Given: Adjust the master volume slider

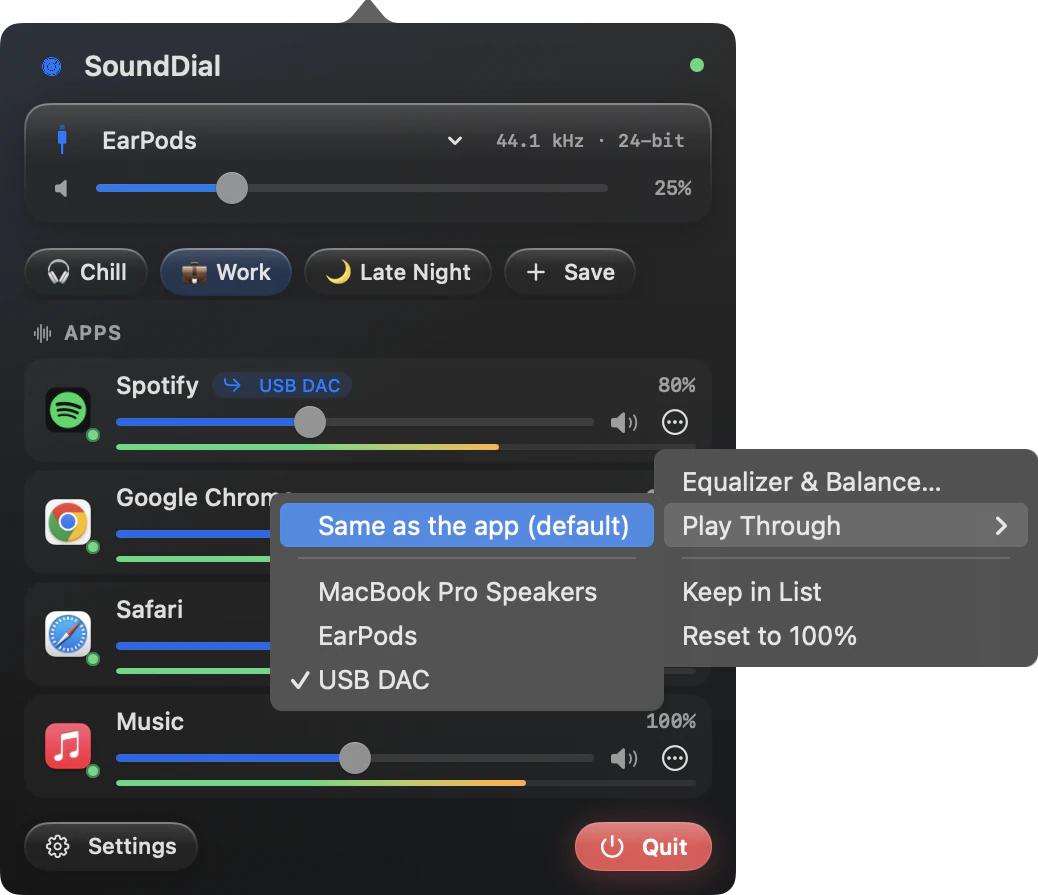Looking at the screenshot, I should [352, 189].
